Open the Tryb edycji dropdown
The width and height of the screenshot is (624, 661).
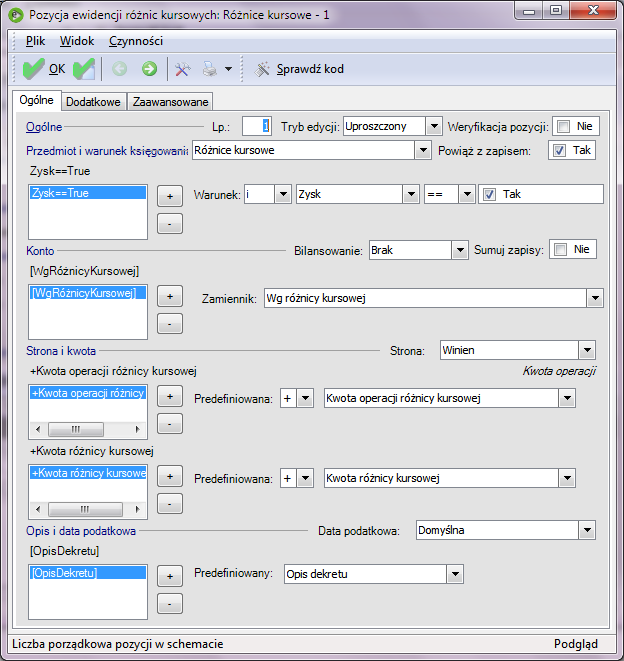point(434,126)
